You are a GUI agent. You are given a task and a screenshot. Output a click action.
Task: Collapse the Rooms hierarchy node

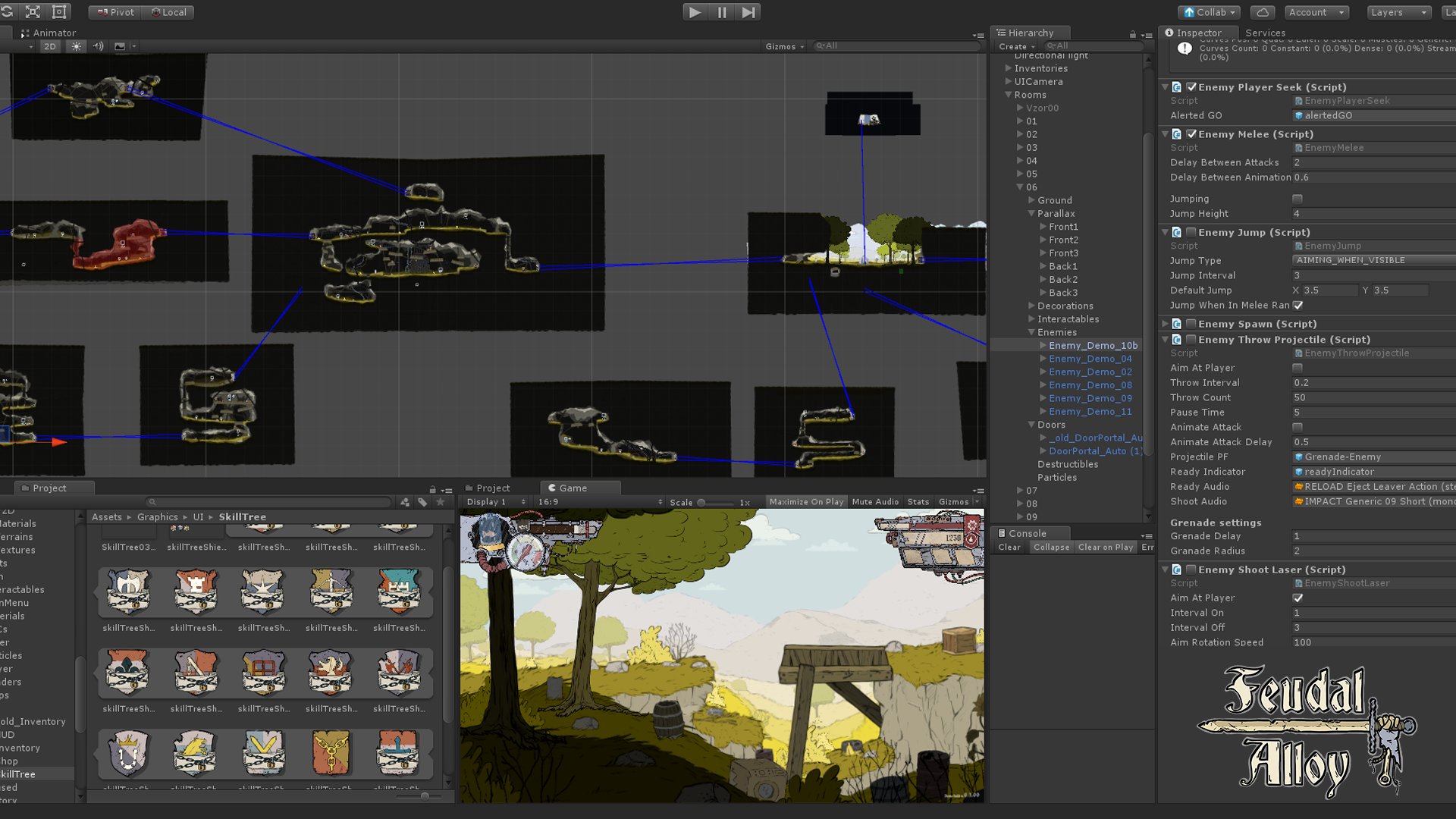[x=1009, y=95]
